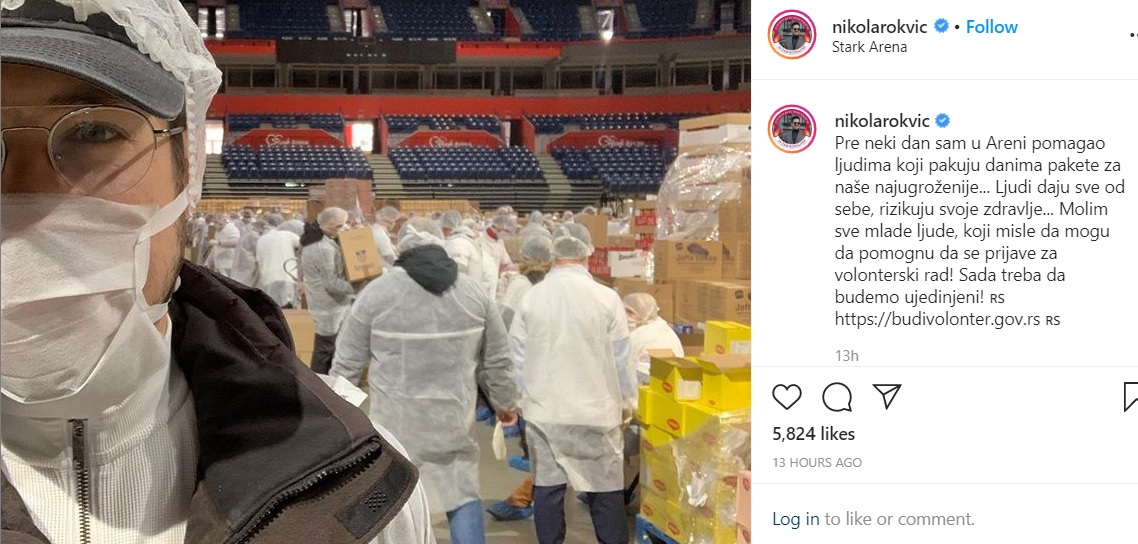The height and width of the screenshot is (544, 1138).
Task: Open the budivolonter.gov.rs link in caption
Action: [938, 319]
